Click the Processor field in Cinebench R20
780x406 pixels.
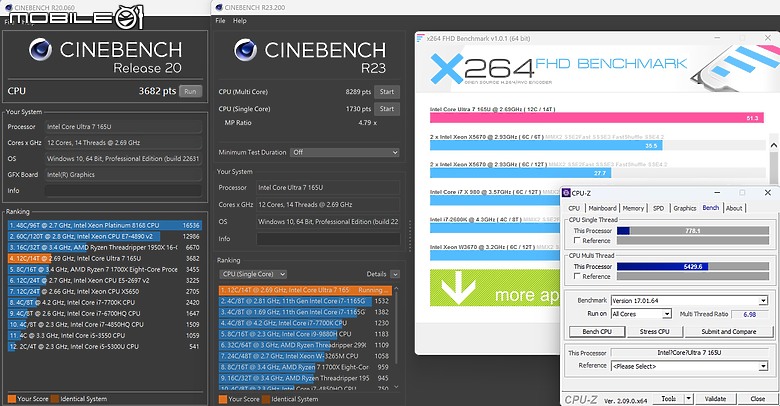click(123, 127)
